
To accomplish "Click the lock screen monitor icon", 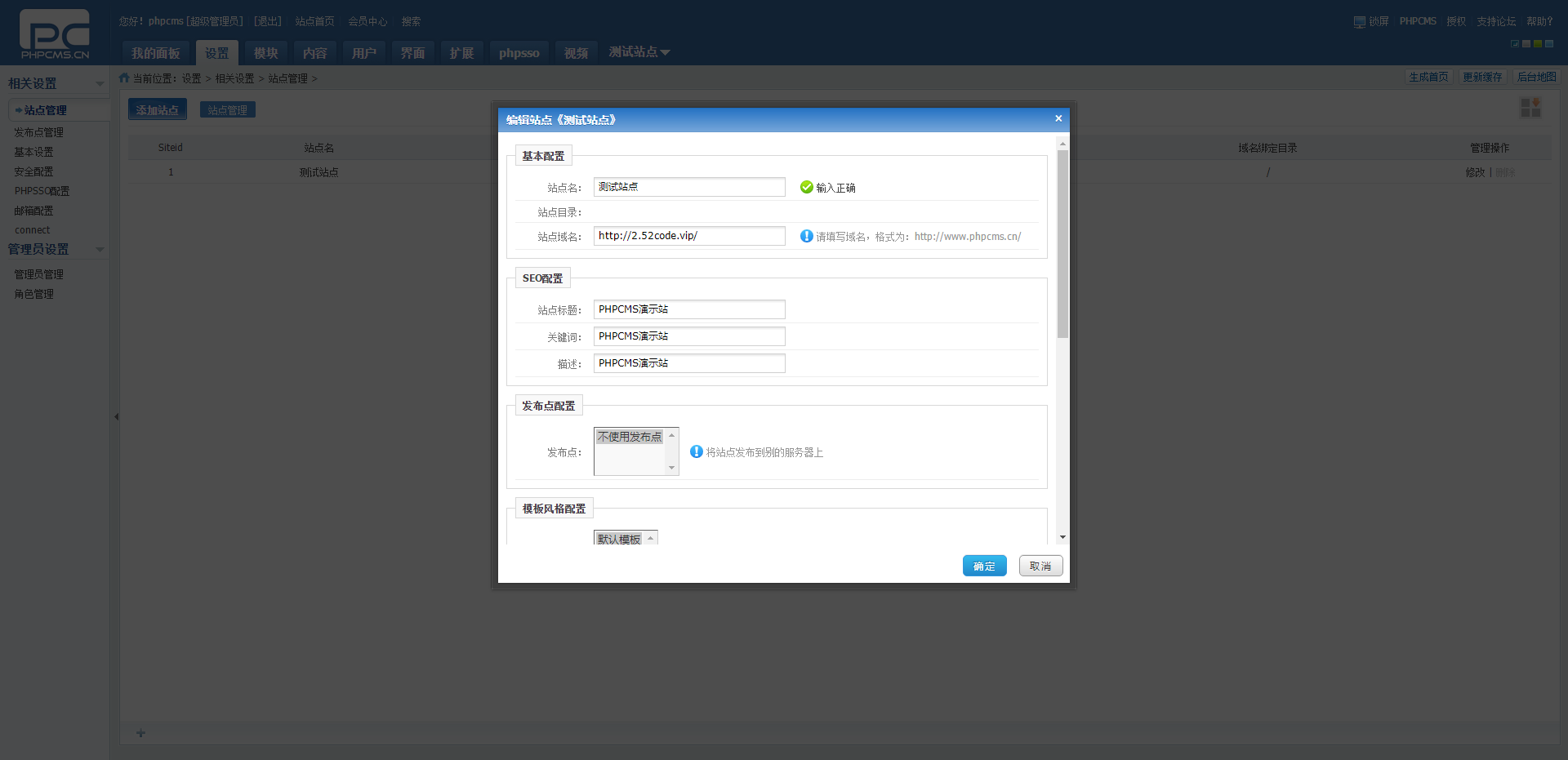I will tap(1359, 22).
